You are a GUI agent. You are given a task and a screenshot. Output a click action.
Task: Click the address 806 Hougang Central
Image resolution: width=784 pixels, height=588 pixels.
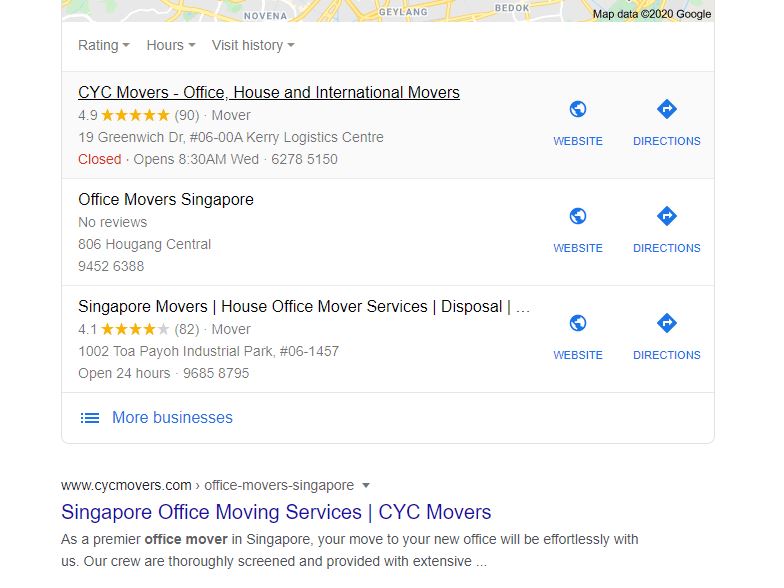point(144,244)
